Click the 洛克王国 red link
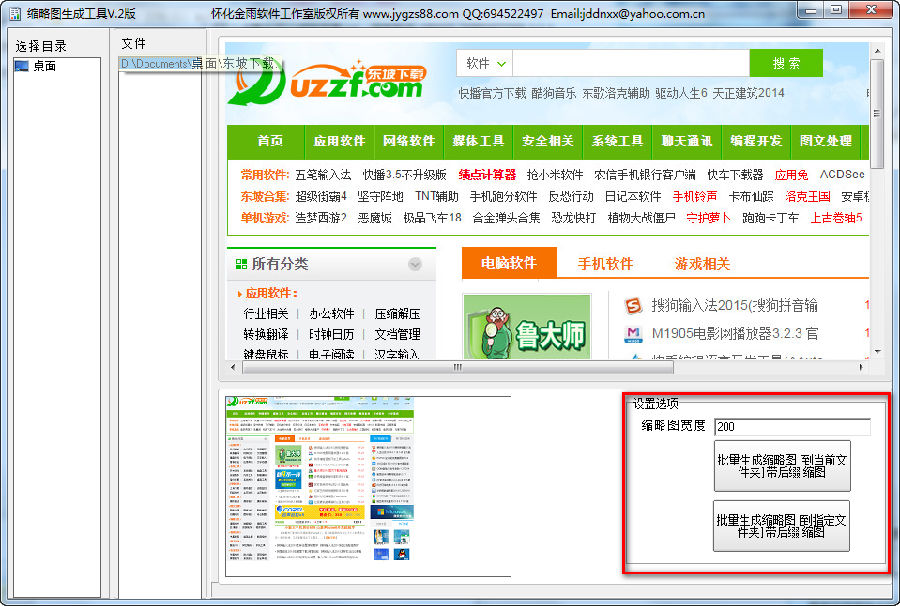Screen dimensions: 900x606 (x=808, y=197)
